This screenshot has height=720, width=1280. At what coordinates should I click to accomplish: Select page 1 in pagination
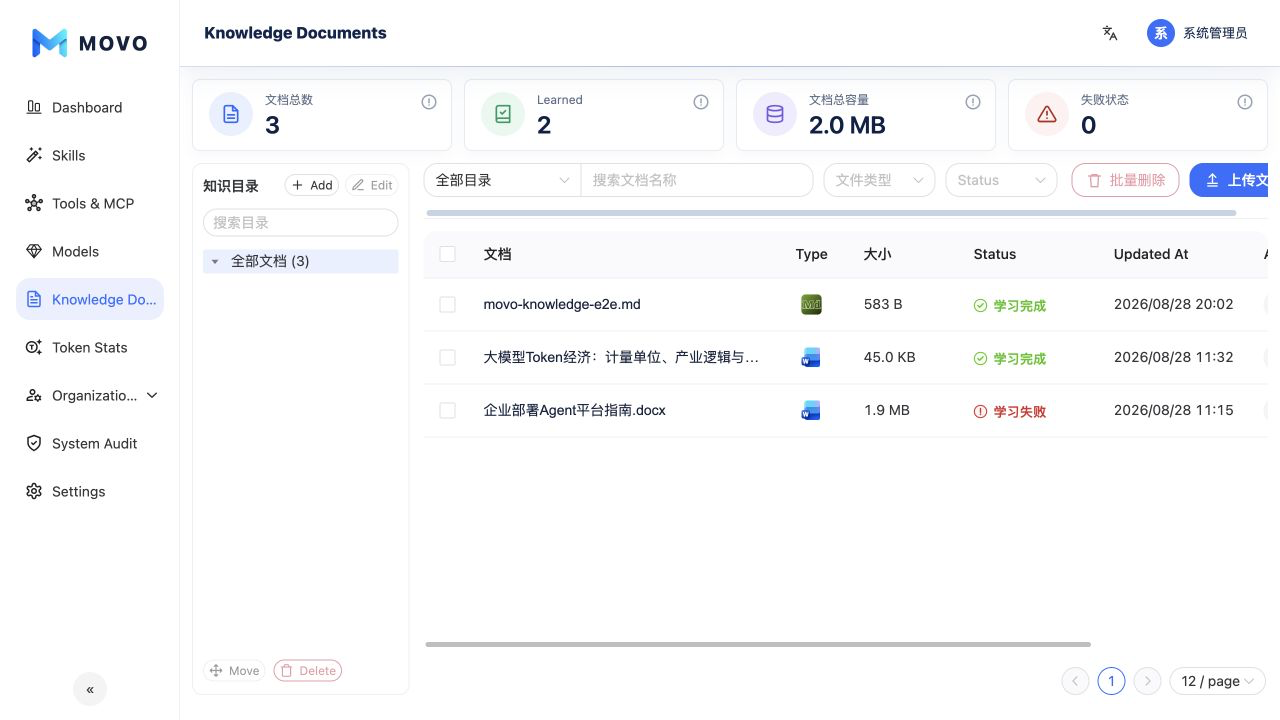(x=1111, y=681)
